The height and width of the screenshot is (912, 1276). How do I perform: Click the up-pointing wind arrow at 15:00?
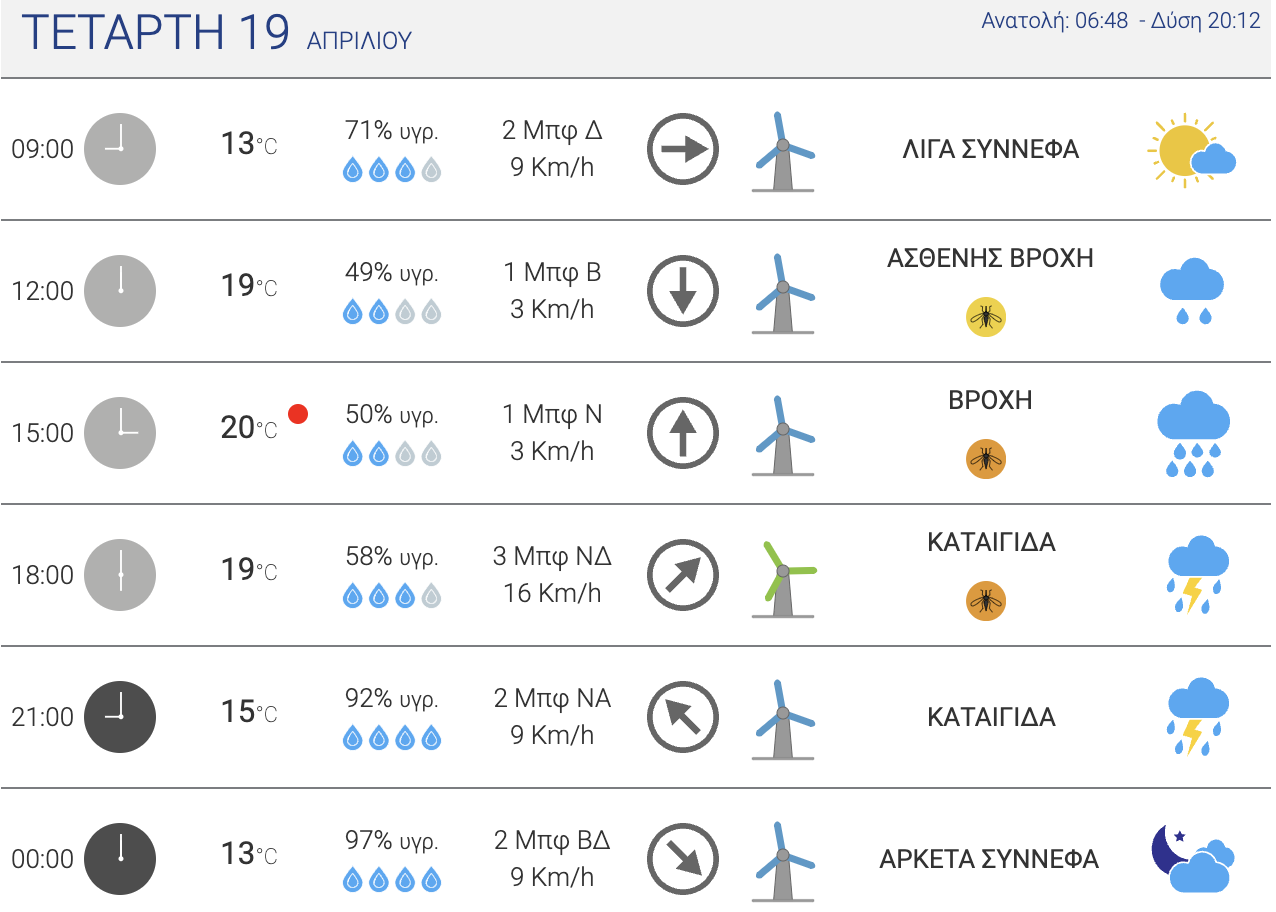683,434
